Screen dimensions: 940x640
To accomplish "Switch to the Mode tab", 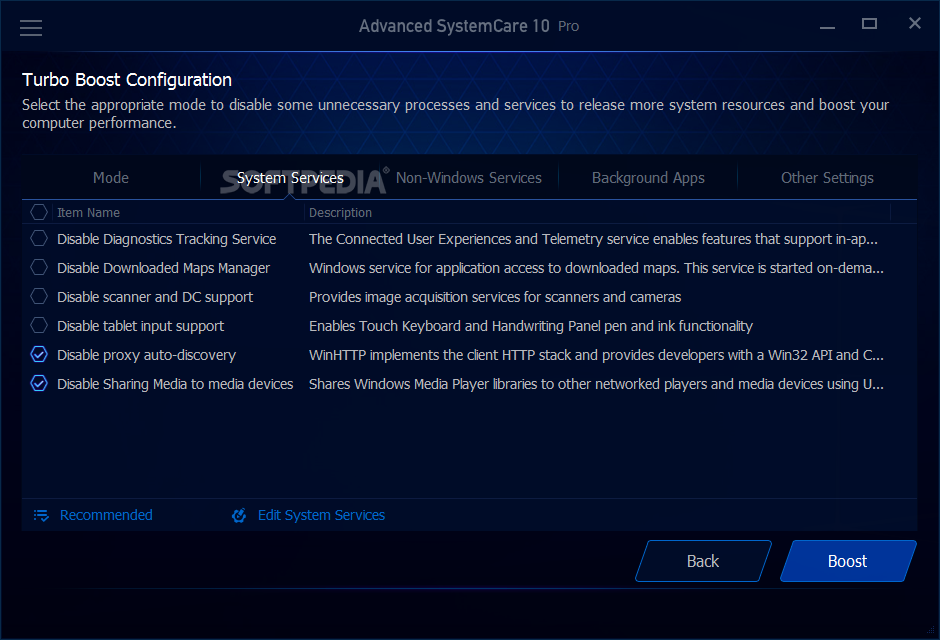I will [x=111, y=178].
